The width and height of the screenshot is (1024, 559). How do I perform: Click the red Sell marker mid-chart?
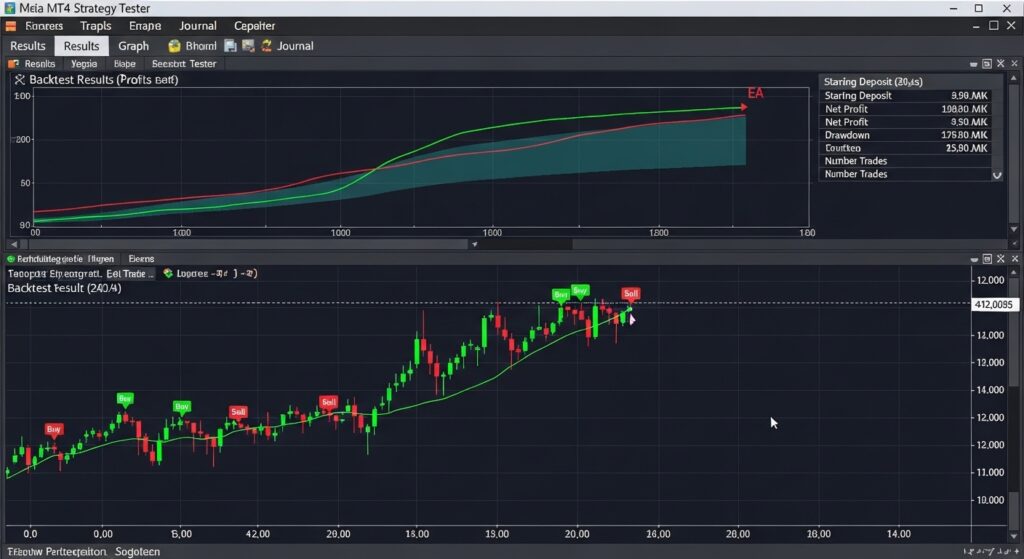pos(328,402)
